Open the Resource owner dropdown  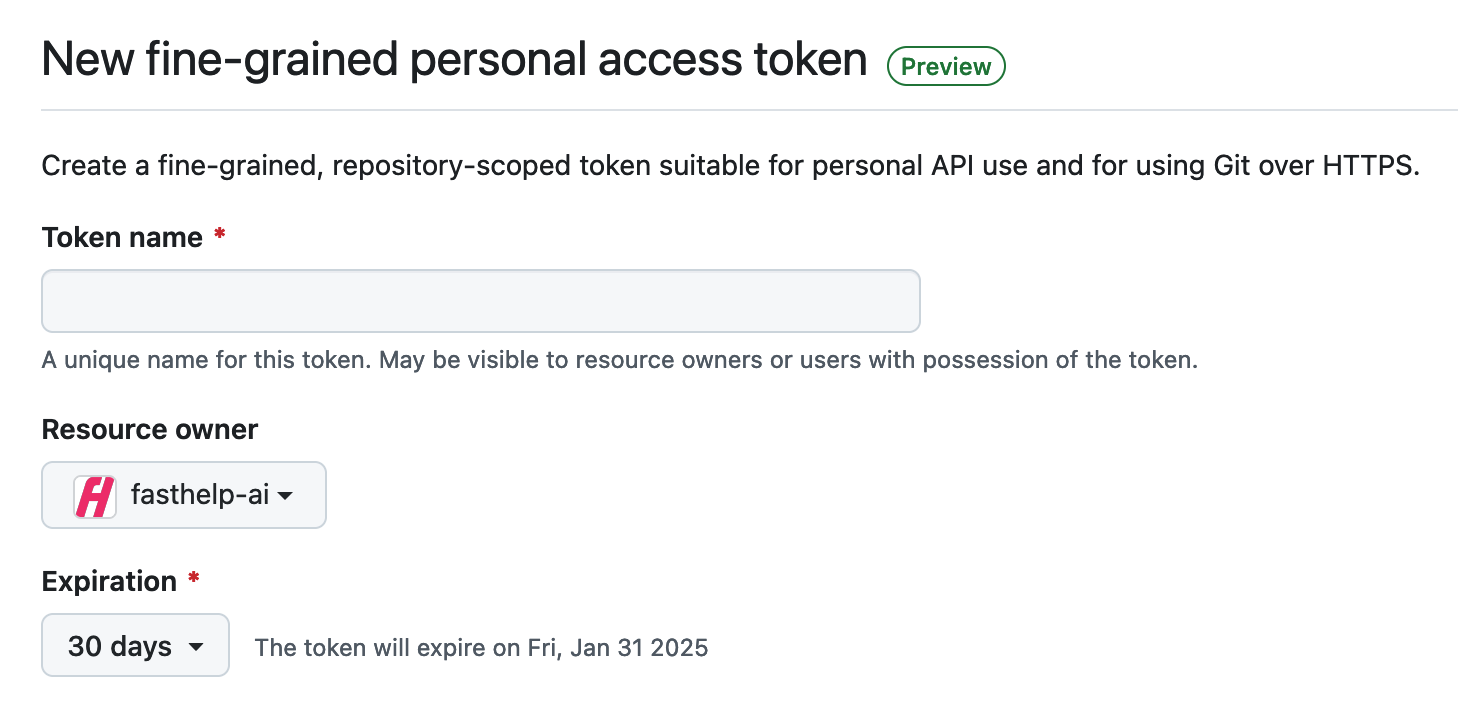point(184,495)
